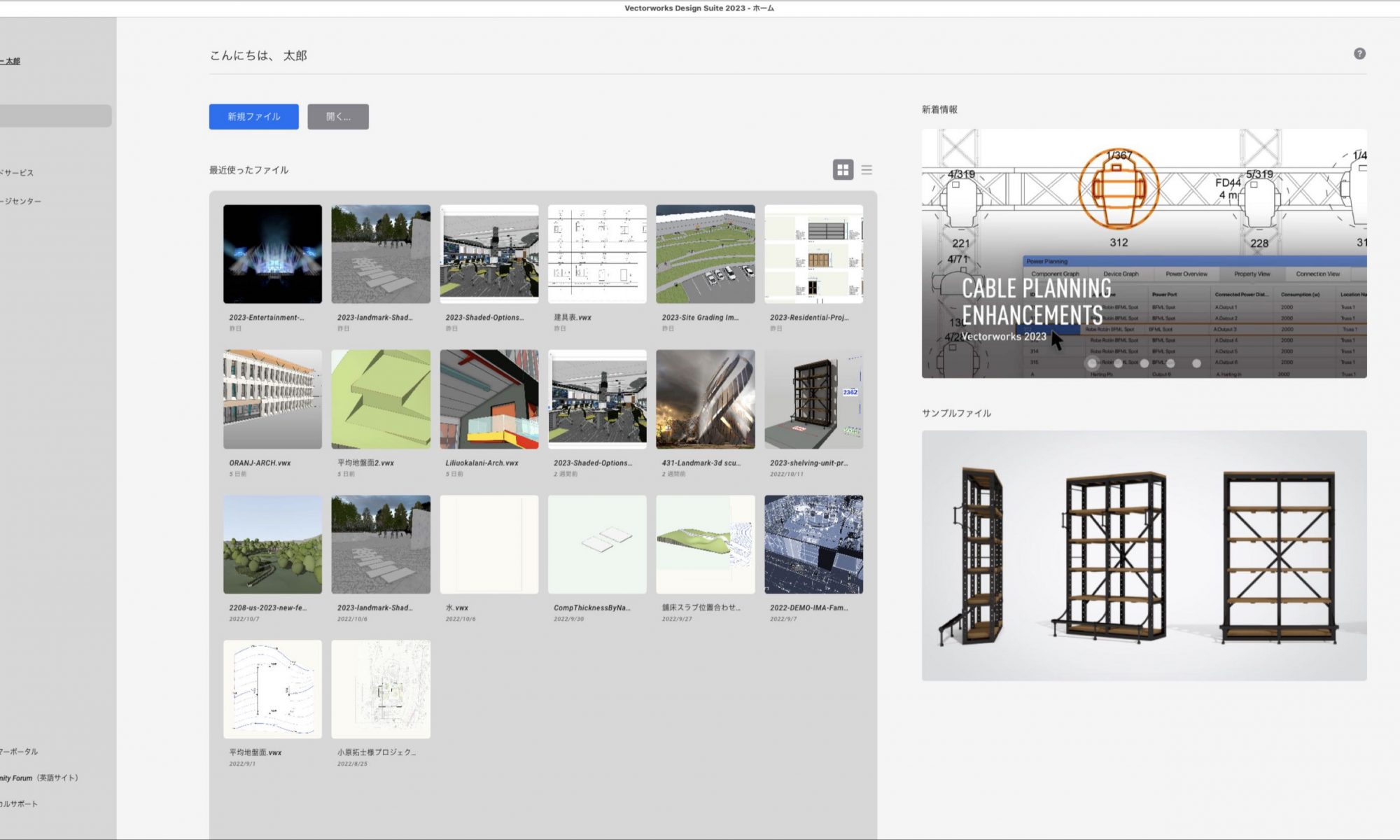This screenshot has width=1400, height=840.
Task: Click the 新規ファイル button
Action: (253, 116)
